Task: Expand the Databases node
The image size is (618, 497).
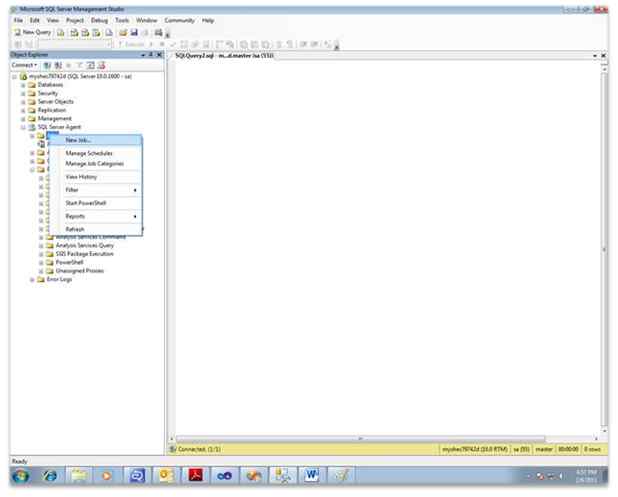Action: pyautogui.click(x=23, y=85)
